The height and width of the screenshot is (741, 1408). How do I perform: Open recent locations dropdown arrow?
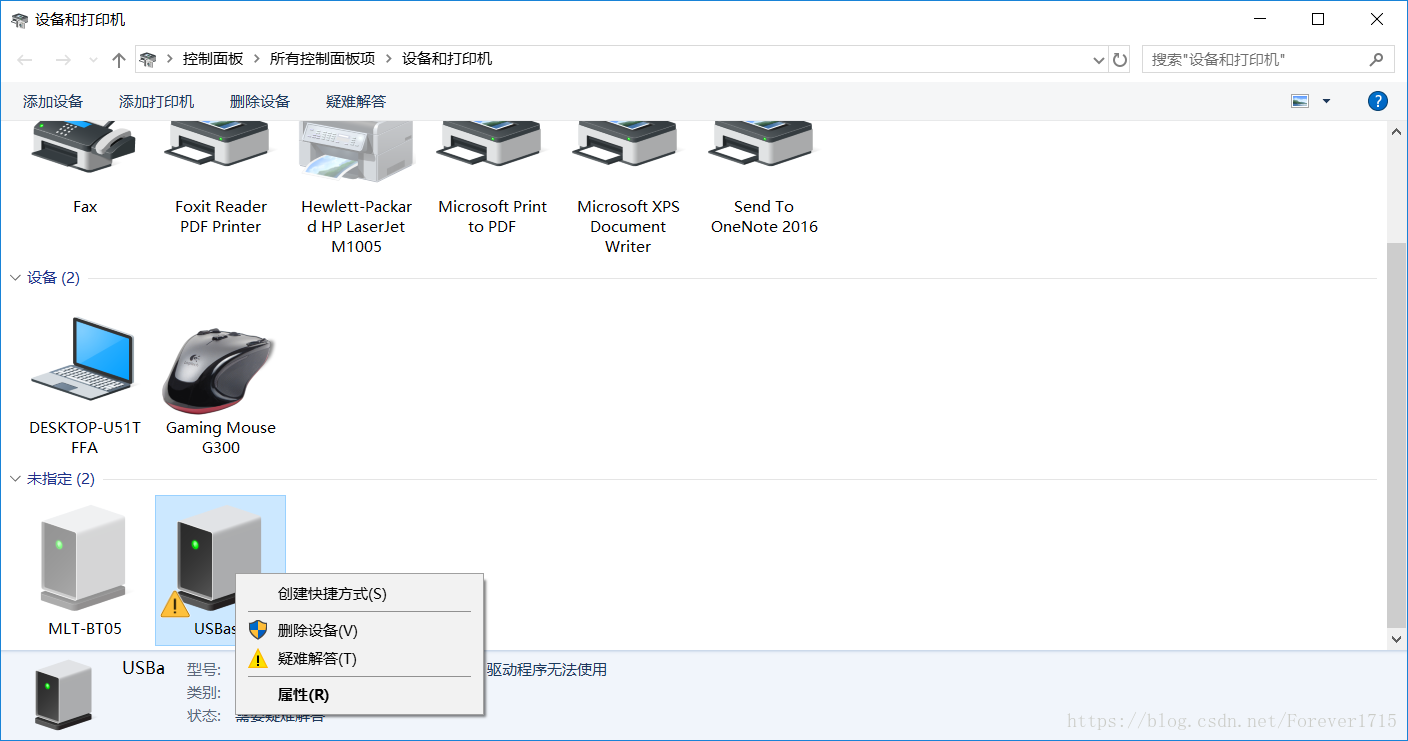(x=93, y=60)
